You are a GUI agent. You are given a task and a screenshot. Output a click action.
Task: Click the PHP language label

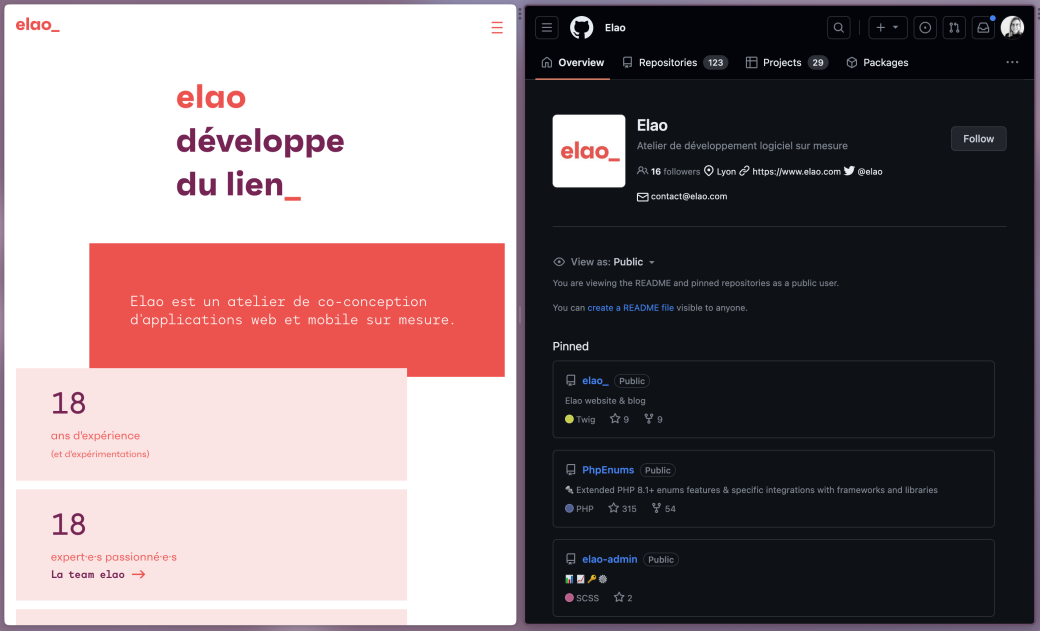tap(584, 509)
